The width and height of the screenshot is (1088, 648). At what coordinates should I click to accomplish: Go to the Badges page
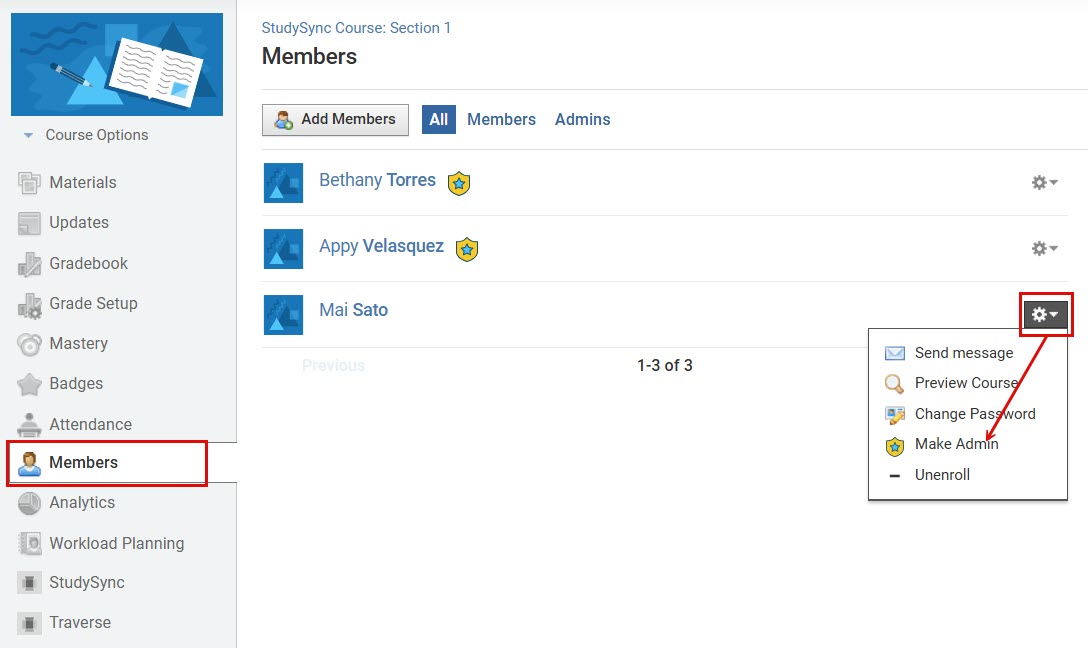76,384
